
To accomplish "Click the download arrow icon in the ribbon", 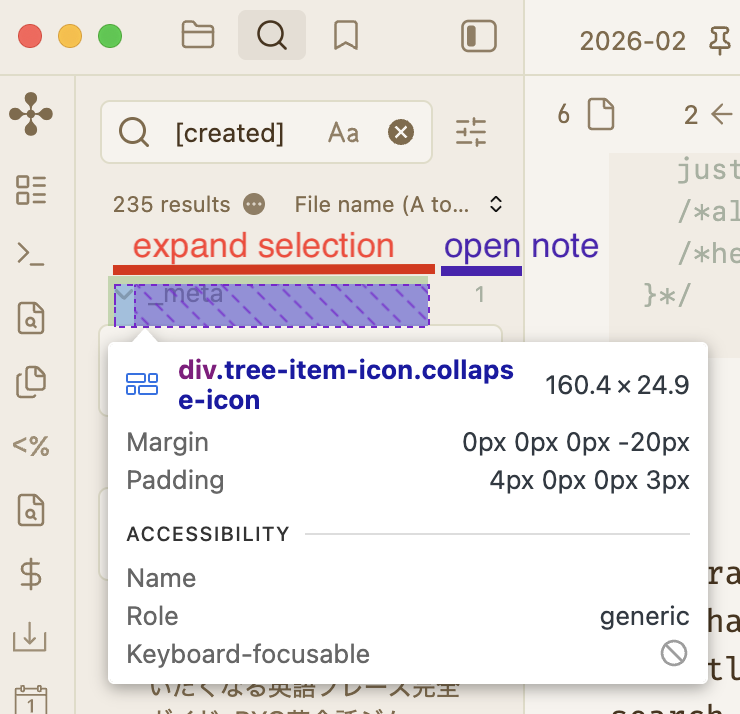I will 31,637.
